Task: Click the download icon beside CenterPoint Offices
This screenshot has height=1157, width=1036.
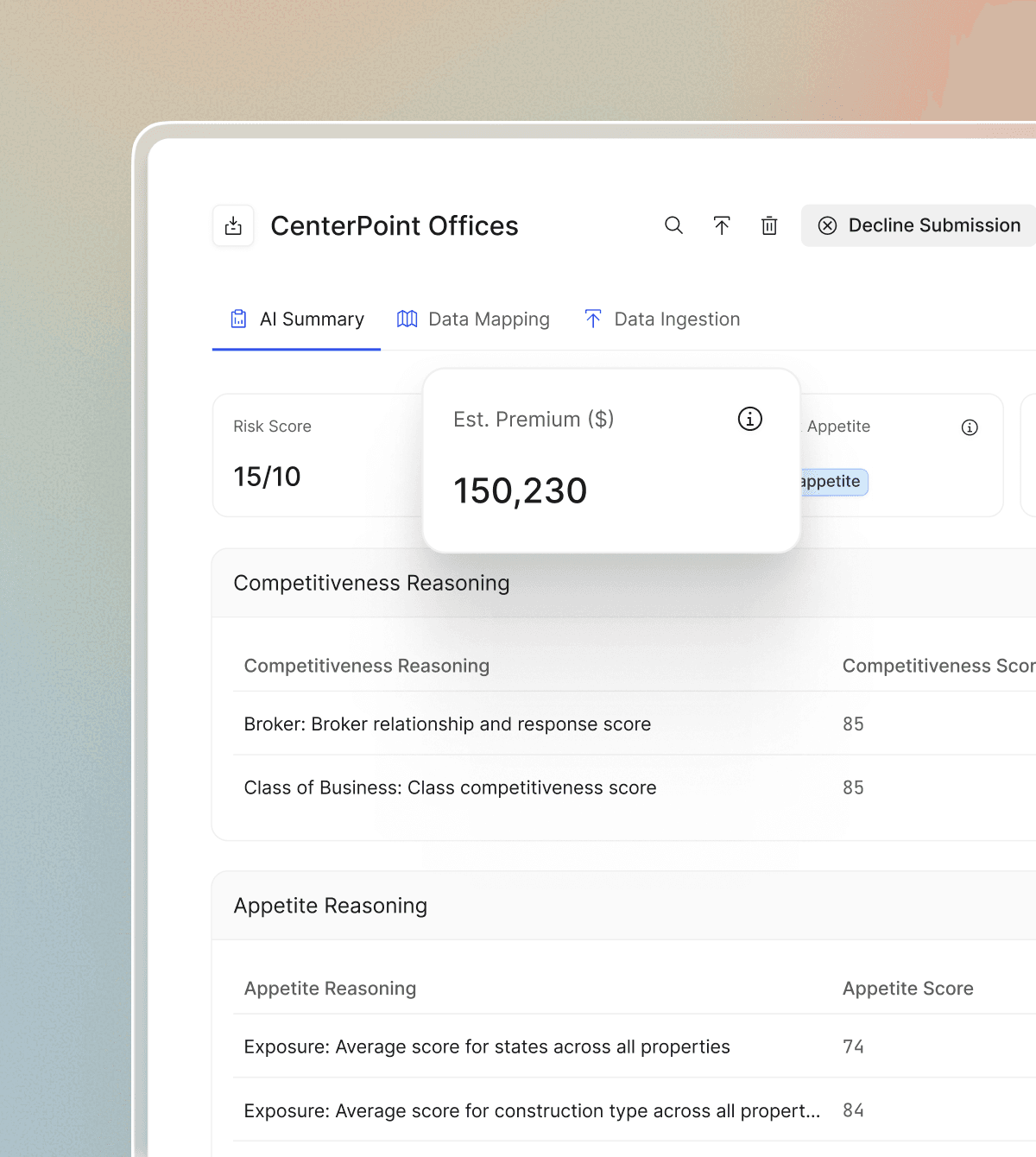Action: coord(233,226)
